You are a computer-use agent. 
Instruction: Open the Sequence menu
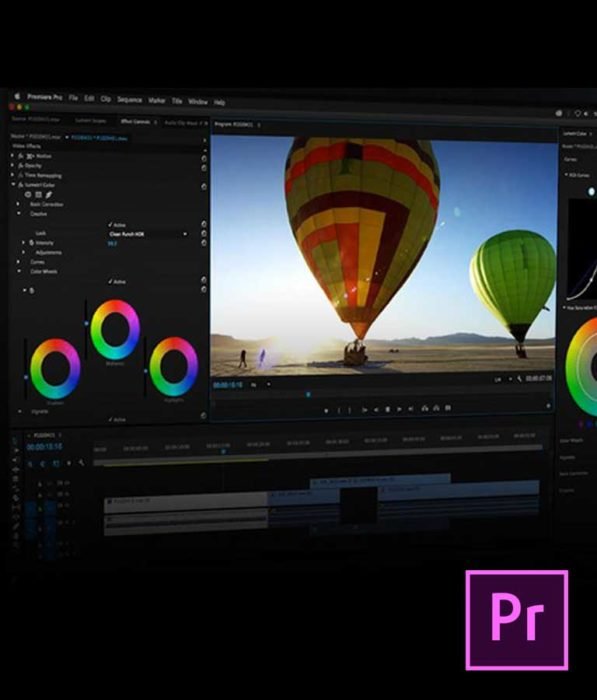point(129,100)
